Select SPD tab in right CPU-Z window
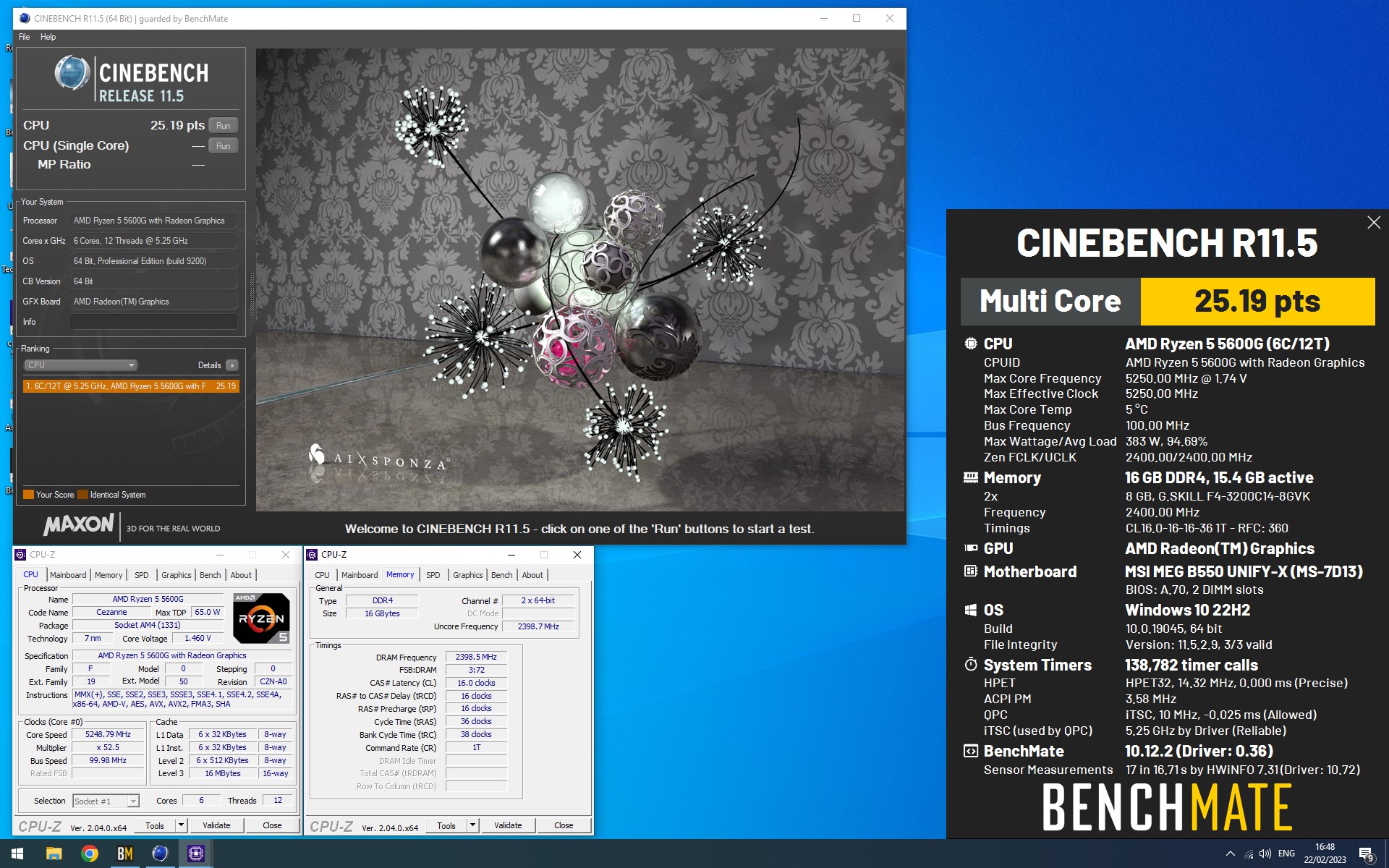The width and height of the screenshot is (1389, 868). (433, 575)
